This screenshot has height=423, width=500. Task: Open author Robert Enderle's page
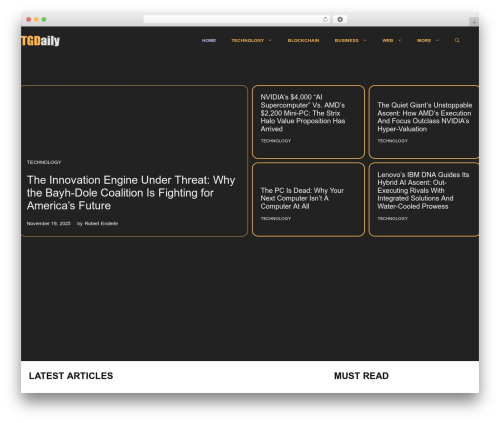(x=101, y=223)
